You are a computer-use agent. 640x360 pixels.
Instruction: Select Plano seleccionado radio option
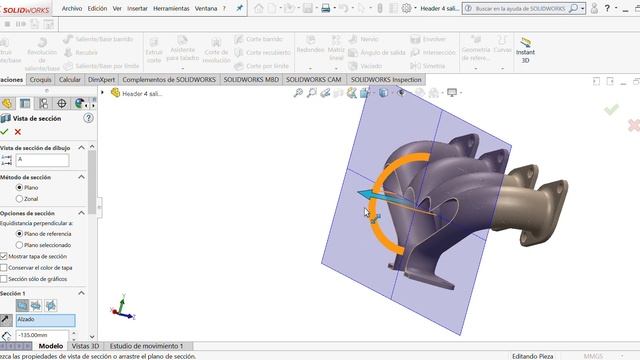(x=19, y=245)
